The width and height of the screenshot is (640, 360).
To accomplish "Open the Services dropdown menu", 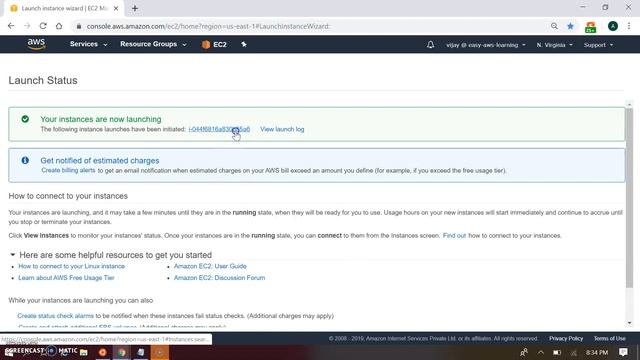I will tap(89, 44).
